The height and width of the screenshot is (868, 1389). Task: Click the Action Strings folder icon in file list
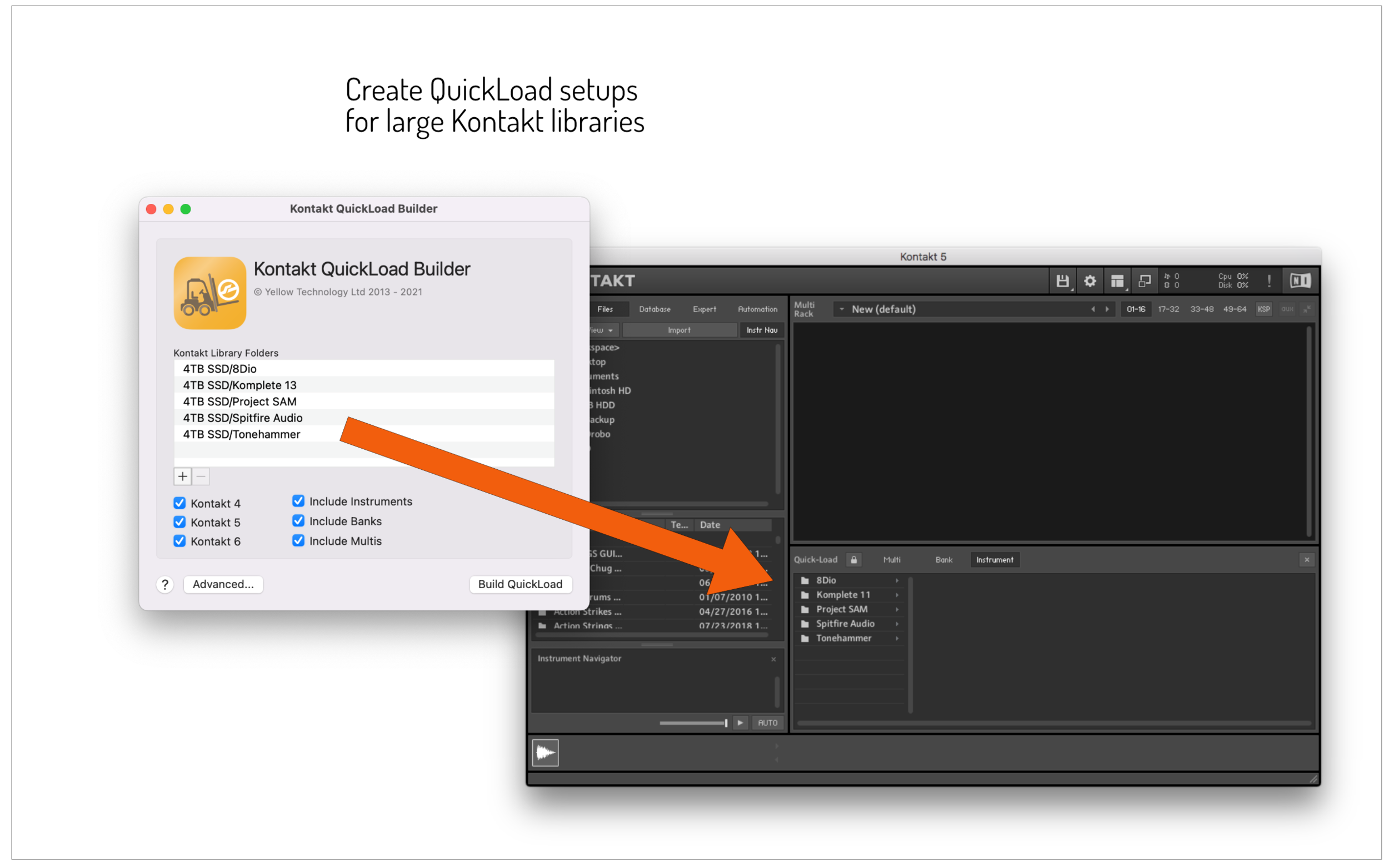(542, 626)
